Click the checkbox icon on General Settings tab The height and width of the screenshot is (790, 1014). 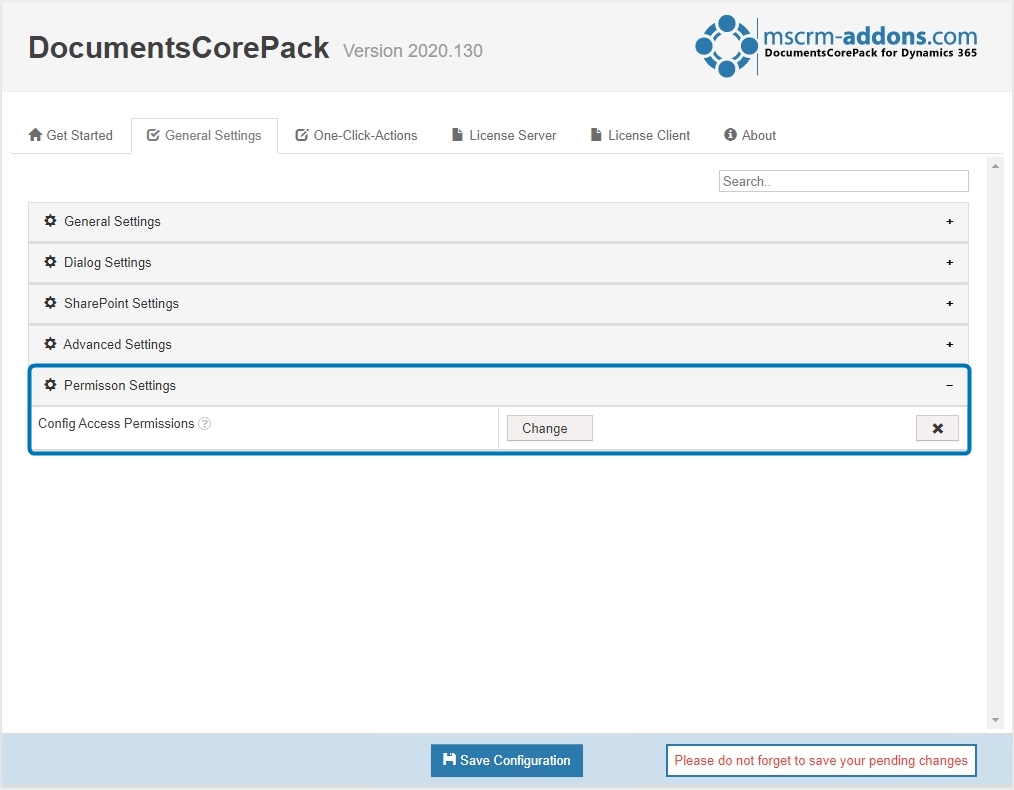153,134
